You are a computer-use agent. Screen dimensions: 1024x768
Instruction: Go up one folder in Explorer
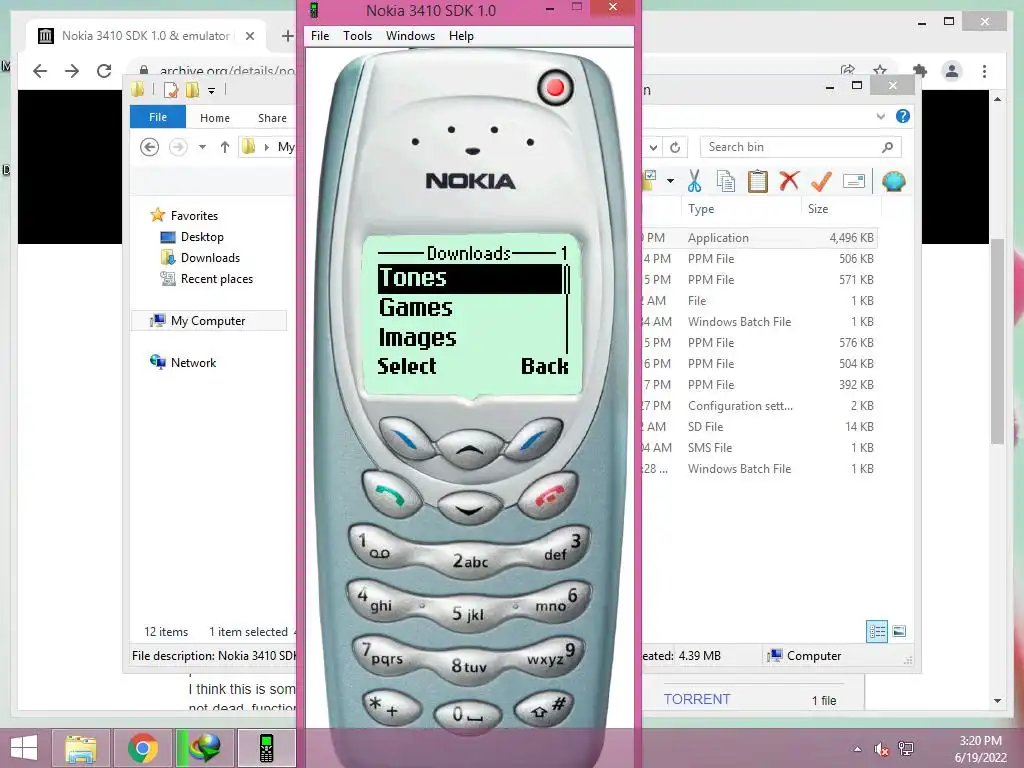click(225, 147)
